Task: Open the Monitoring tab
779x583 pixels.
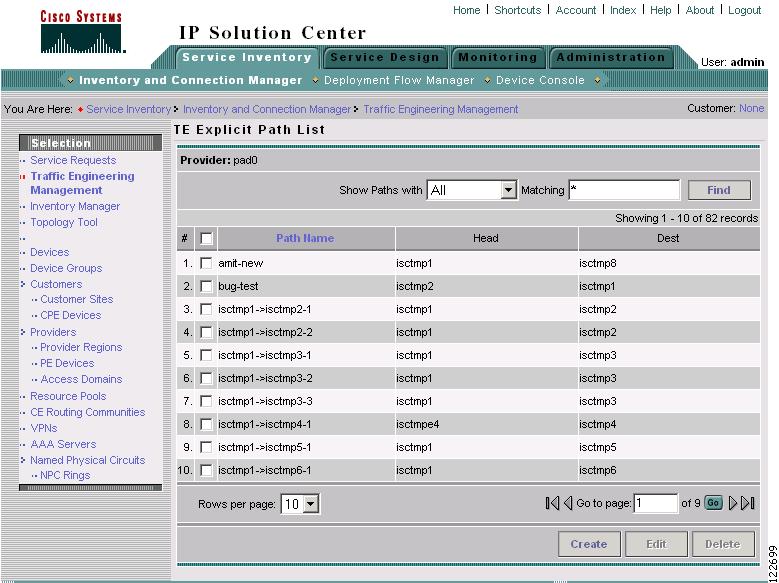Action: tap(498, 57)
